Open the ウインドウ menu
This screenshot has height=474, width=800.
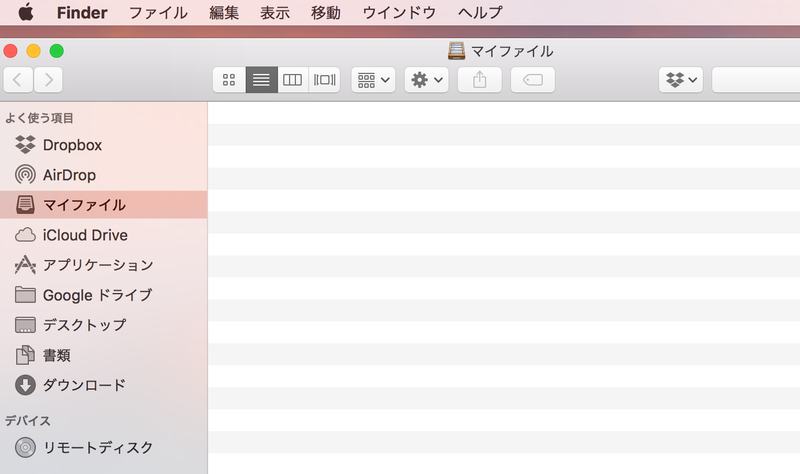(399, 12)
